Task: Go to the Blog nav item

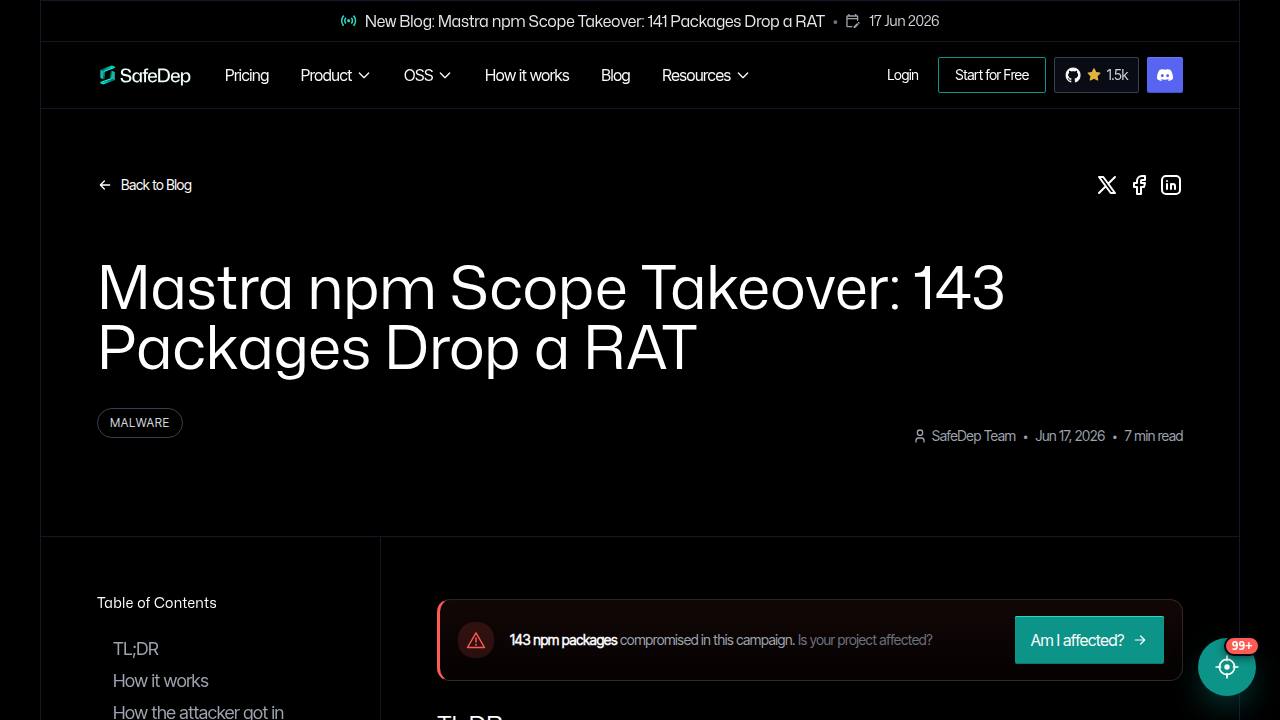Action: (x=615, y=75)
